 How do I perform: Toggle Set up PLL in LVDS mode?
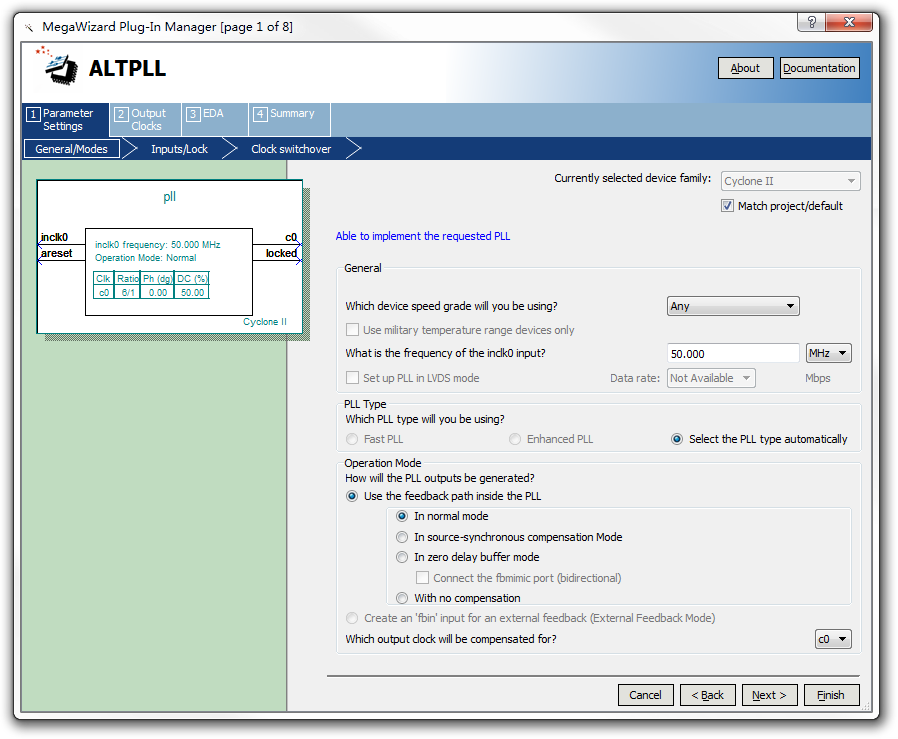pos(352,378)
